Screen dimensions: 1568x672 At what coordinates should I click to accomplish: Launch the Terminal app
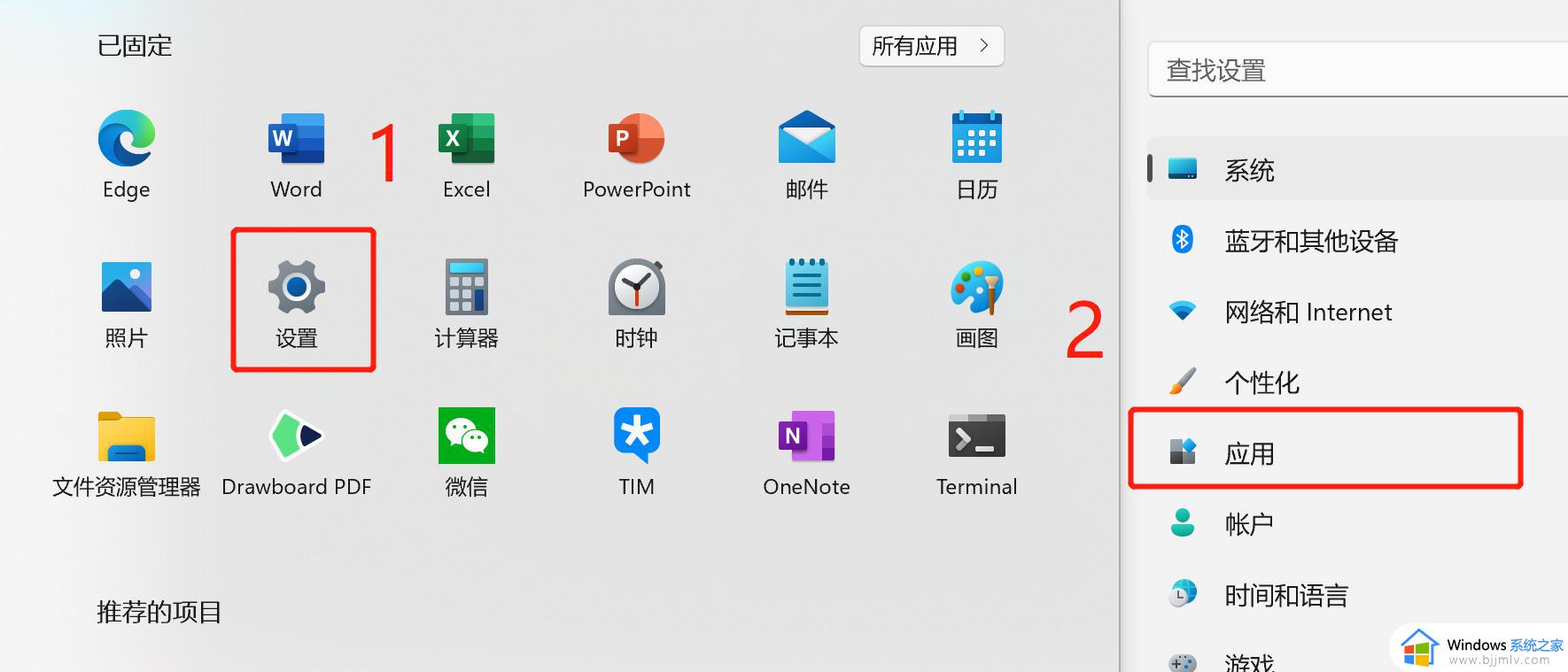[976, 436]
